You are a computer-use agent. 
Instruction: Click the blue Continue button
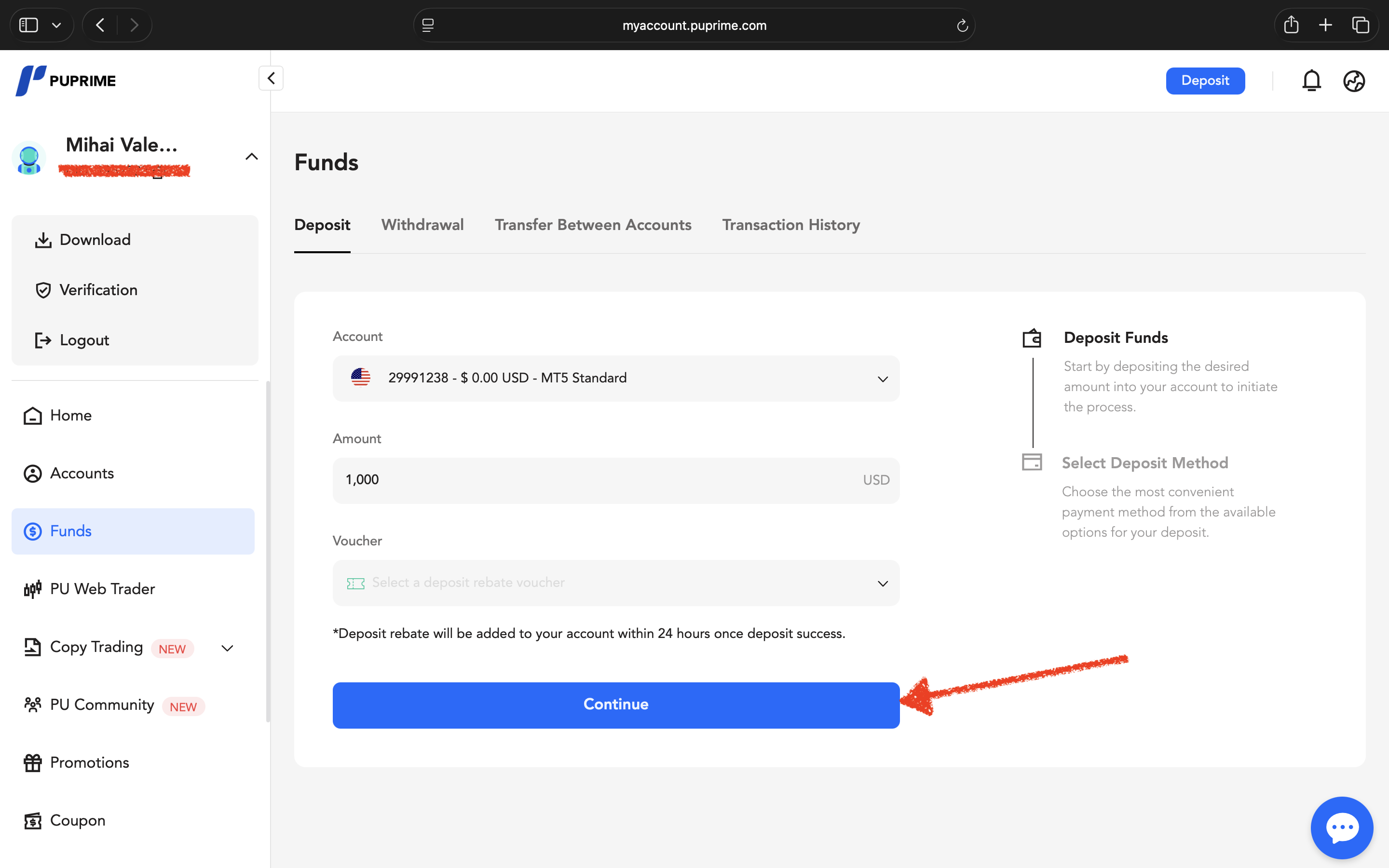coord(616,705)
